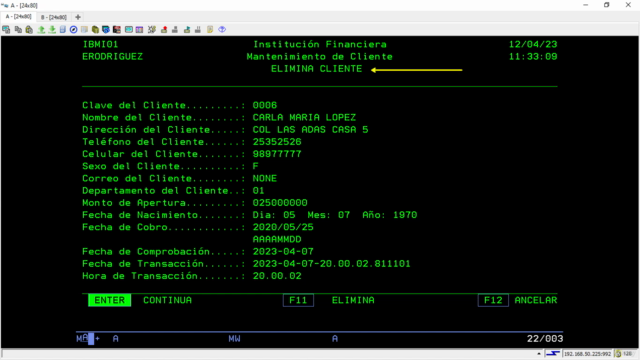Click the birth year 1970

405,215
